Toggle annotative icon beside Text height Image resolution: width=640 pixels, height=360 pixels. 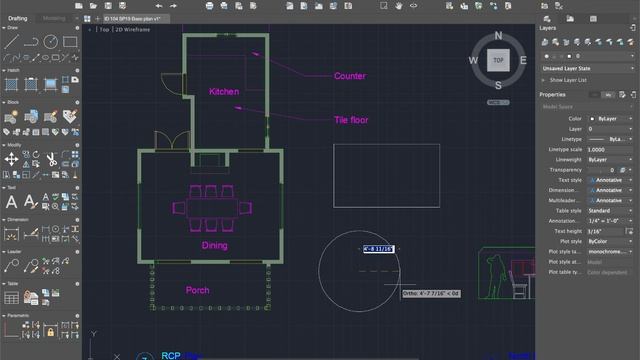[629, 231]
